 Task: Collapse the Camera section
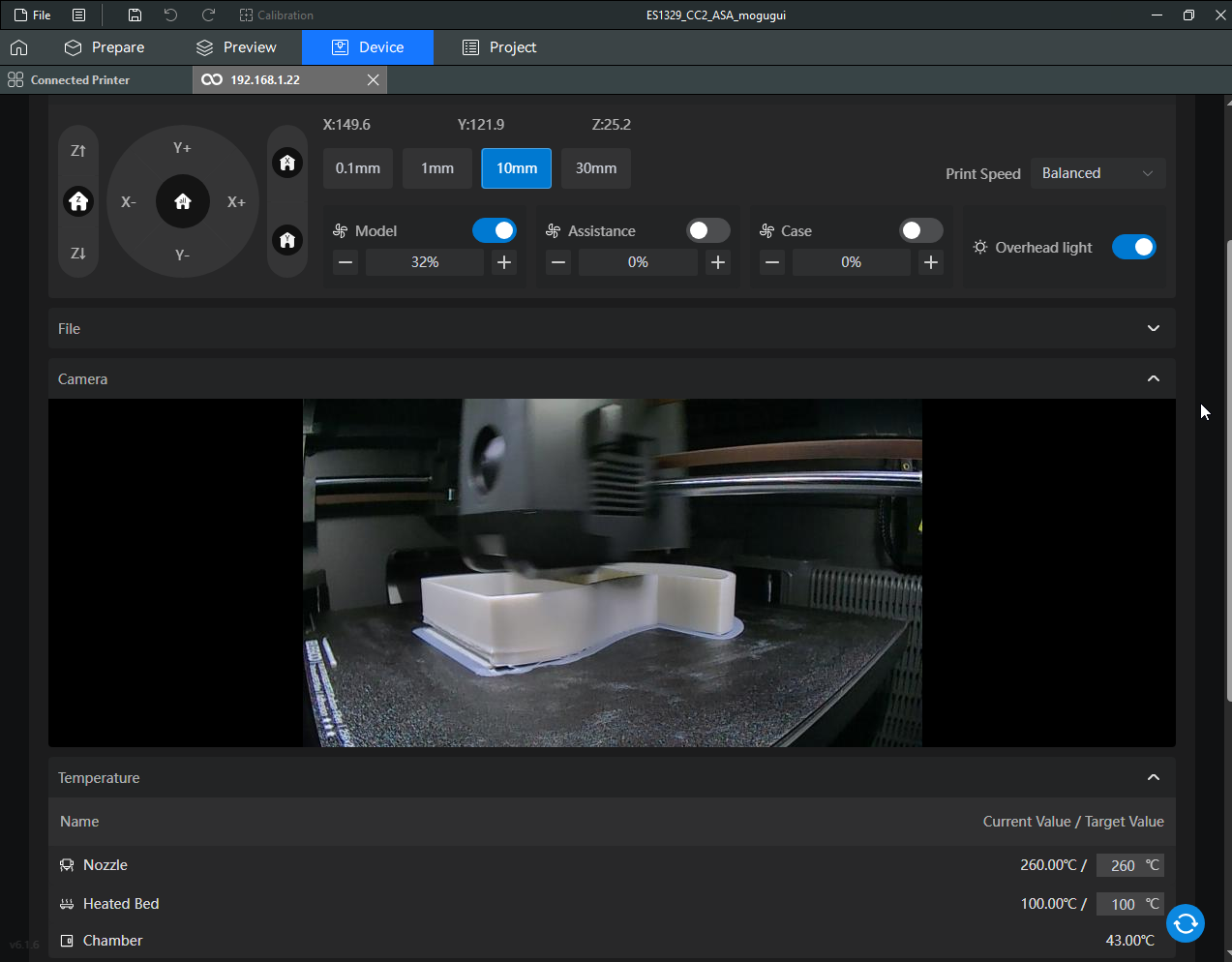pyautogui.click(x=1153, y=379)
